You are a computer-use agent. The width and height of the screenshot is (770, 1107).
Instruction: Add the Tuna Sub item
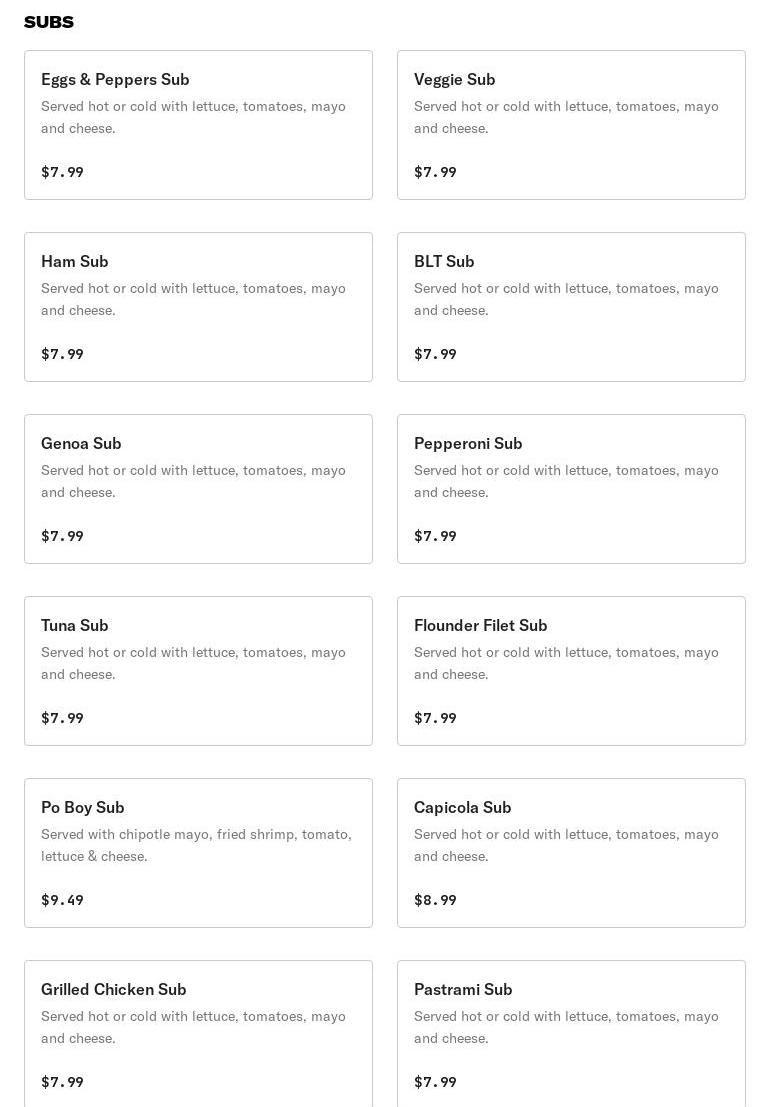(198, 671)
